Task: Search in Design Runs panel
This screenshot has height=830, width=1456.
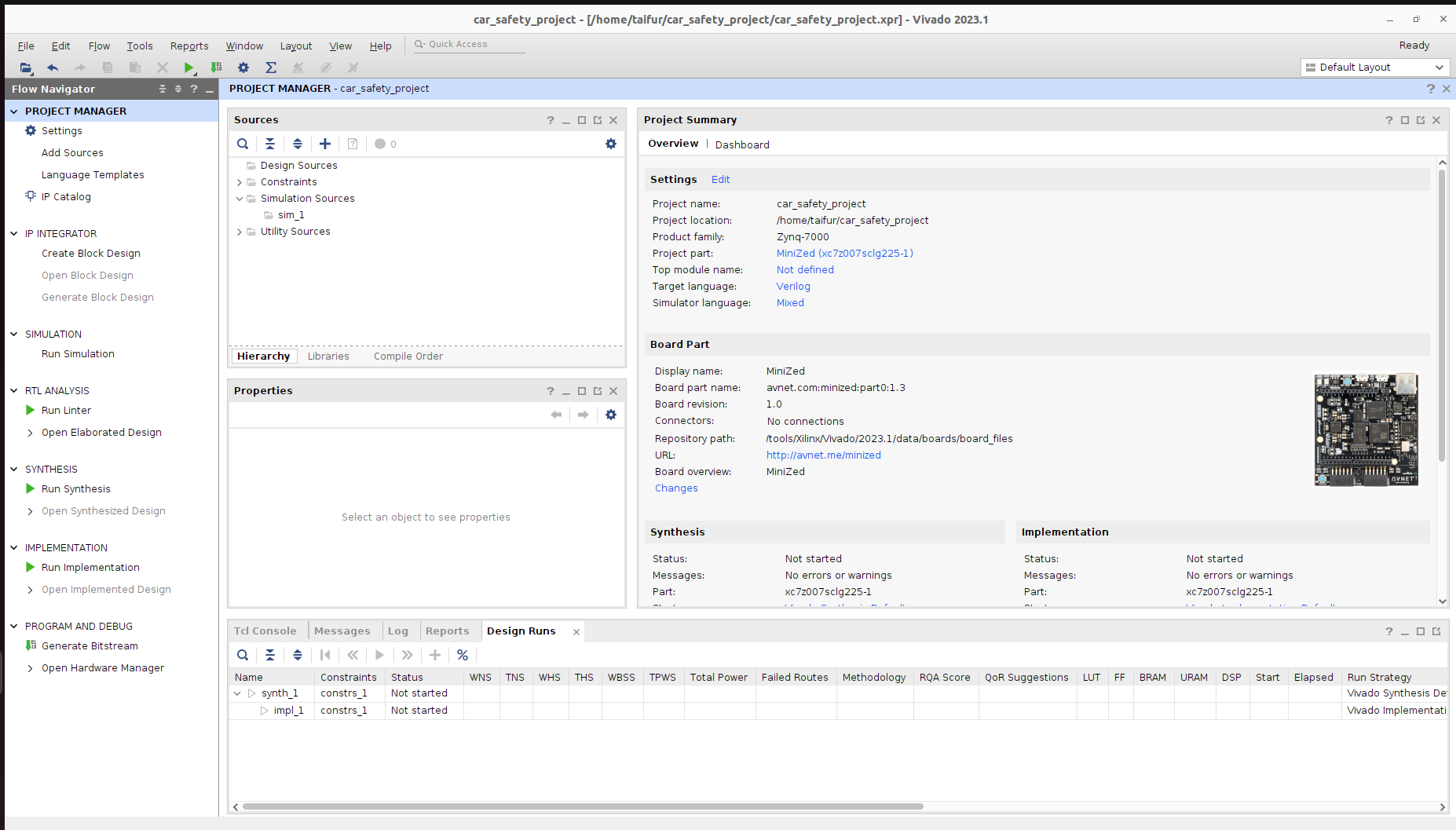Action: [x=243, y=655]
